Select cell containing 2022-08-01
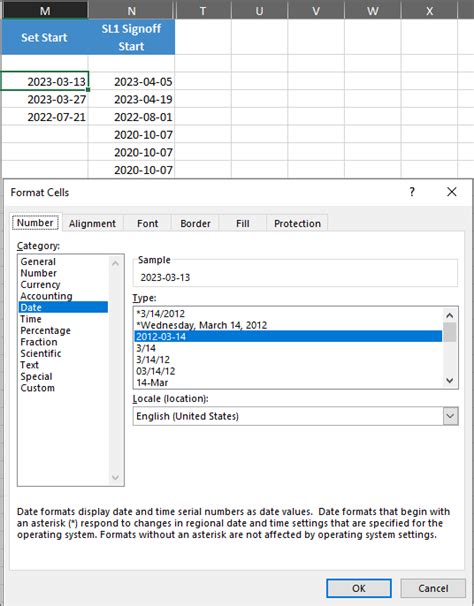474x606 pixels. tap(131, 117)
